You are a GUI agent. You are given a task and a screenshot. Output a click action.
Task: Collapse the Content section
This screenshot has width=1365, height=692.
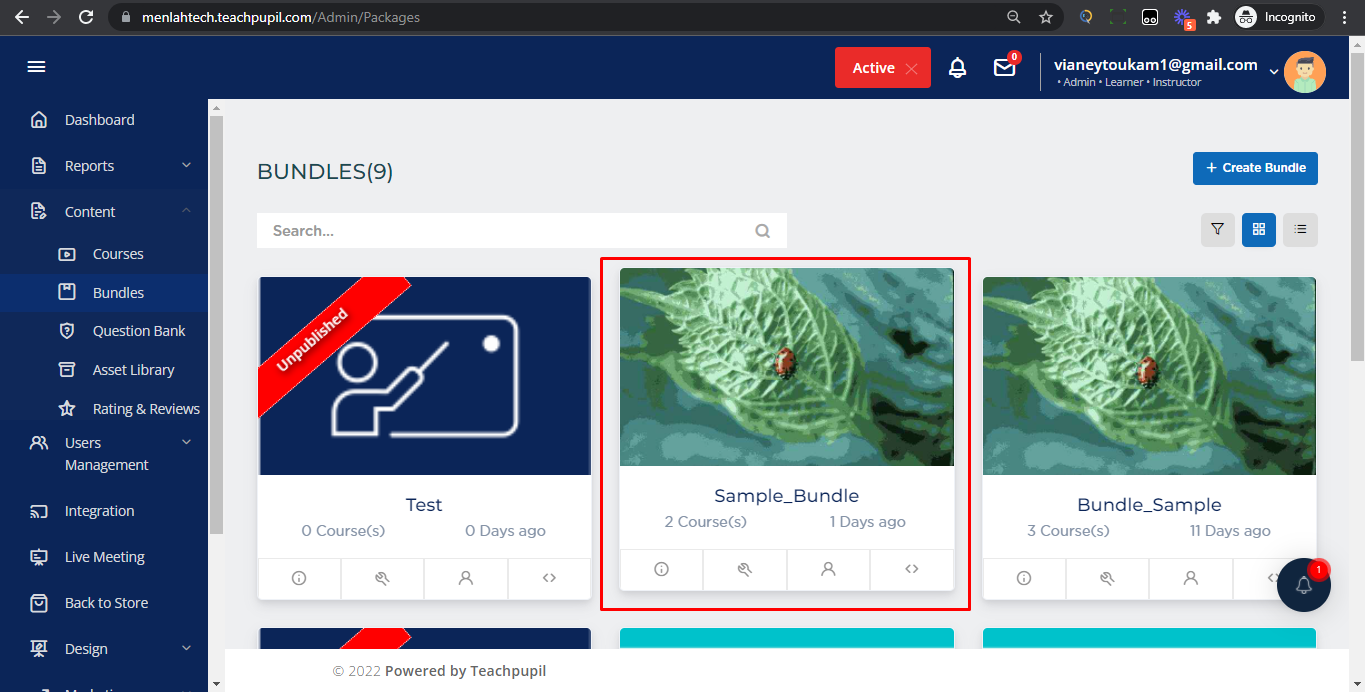[186, 211]
